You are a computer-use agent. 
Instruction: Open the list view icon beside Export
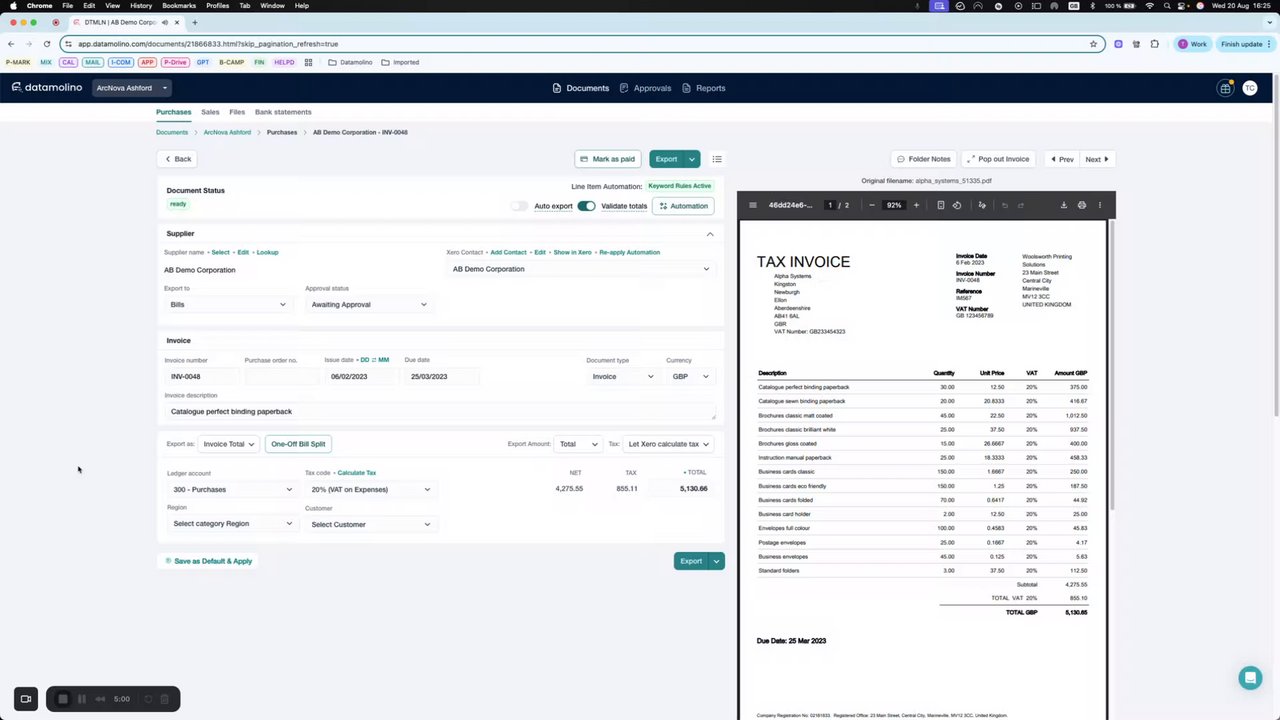coord(717,159)
